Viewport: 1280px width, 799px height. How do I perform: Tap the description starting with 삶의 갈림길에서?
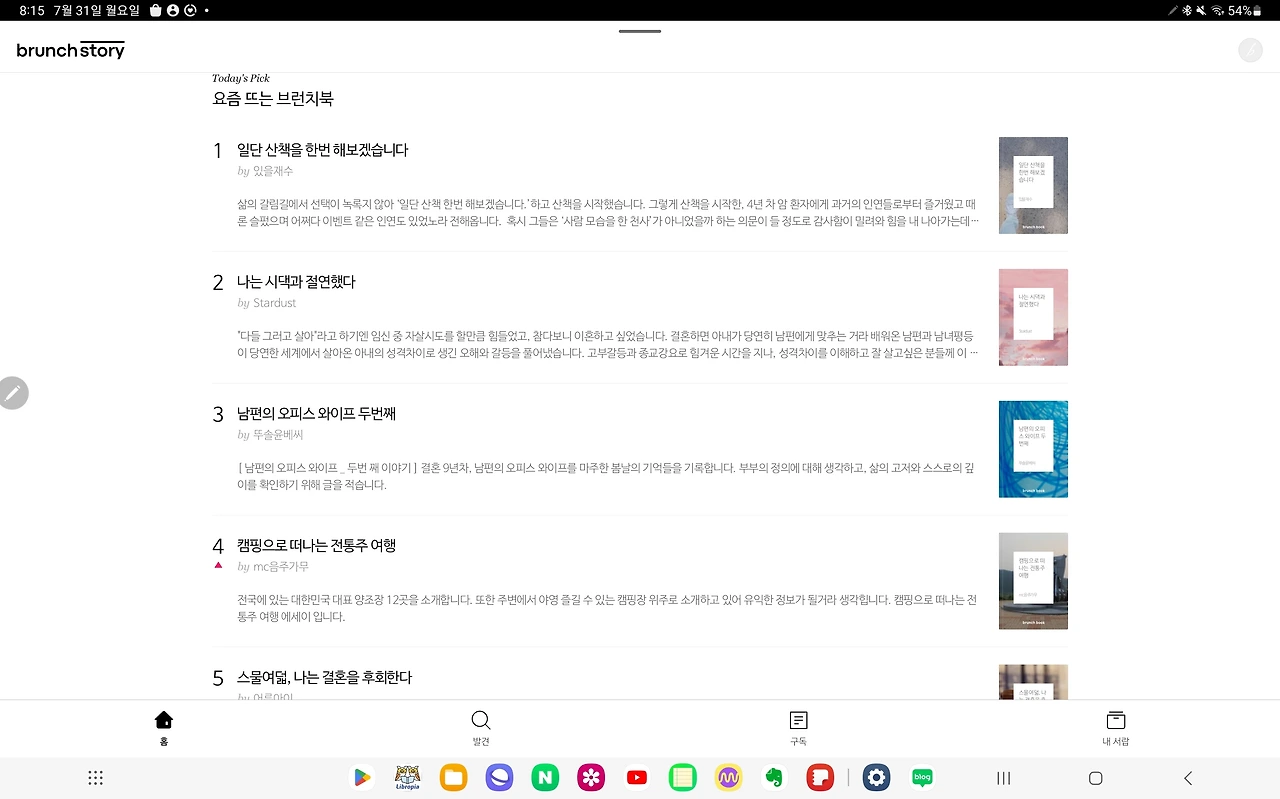608,211
